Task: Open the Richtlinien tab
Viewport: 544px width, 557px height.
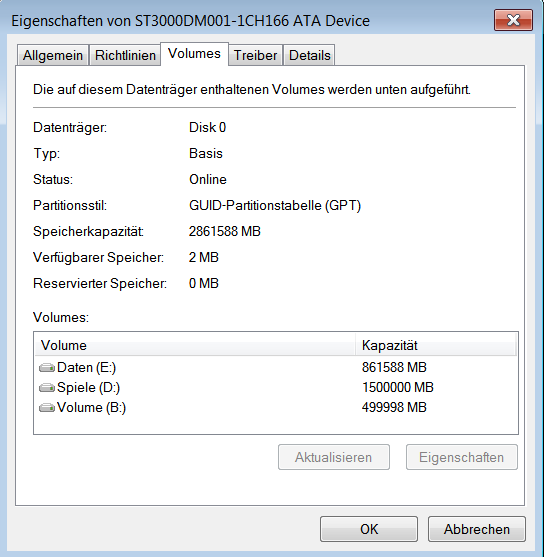Action: point(125,55)
